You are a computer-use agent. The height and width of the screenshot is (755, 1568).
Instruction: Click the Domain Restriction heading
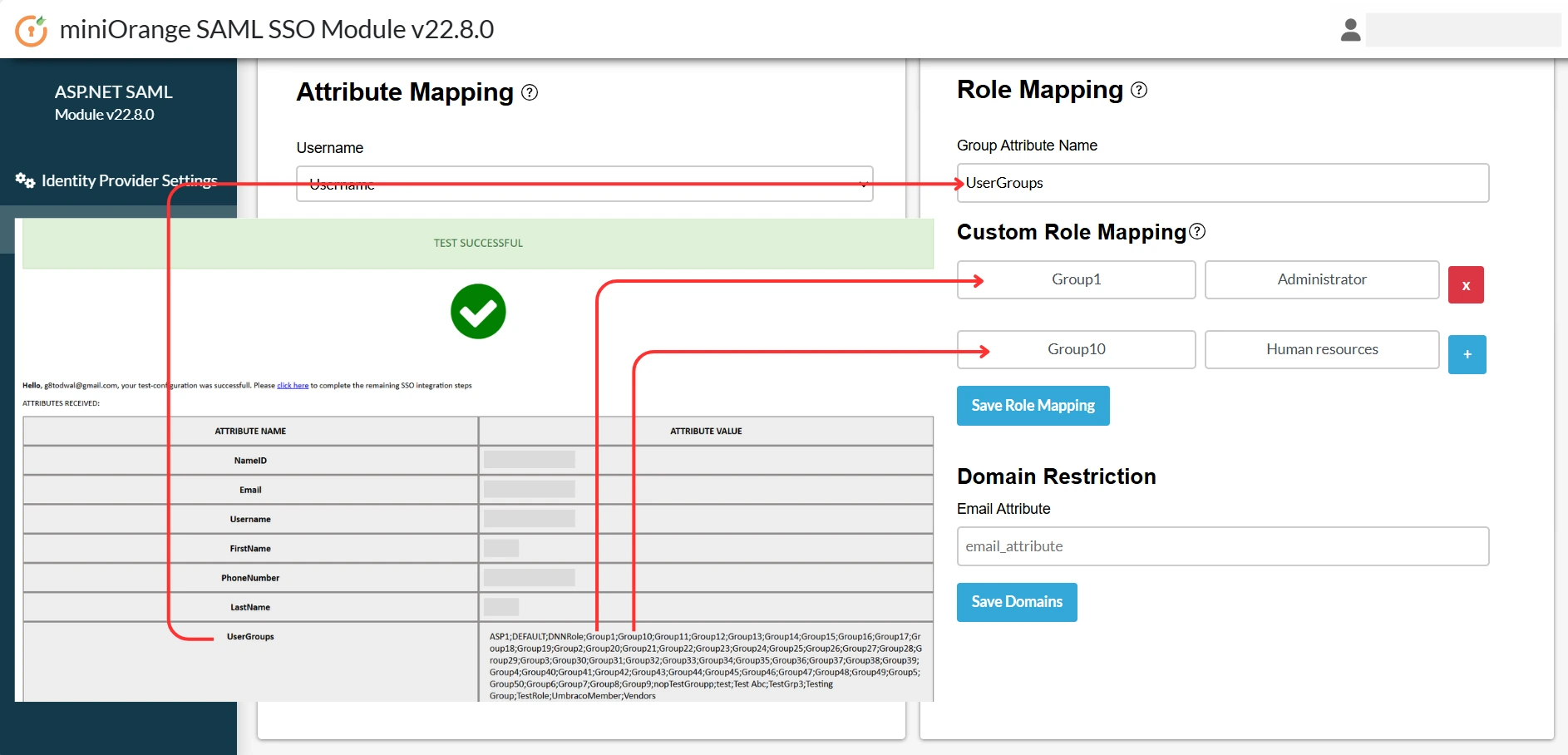pos(1056,476)
